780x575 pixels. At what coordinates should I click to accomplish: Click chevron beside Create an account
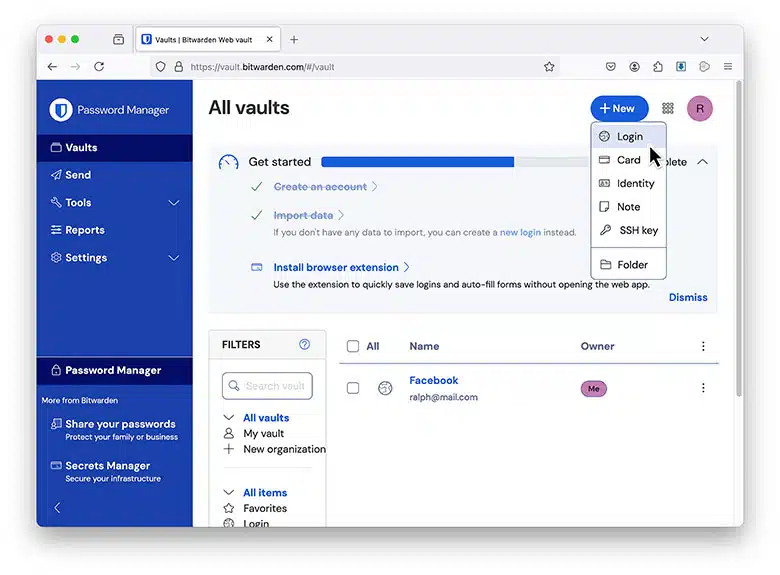375,187
